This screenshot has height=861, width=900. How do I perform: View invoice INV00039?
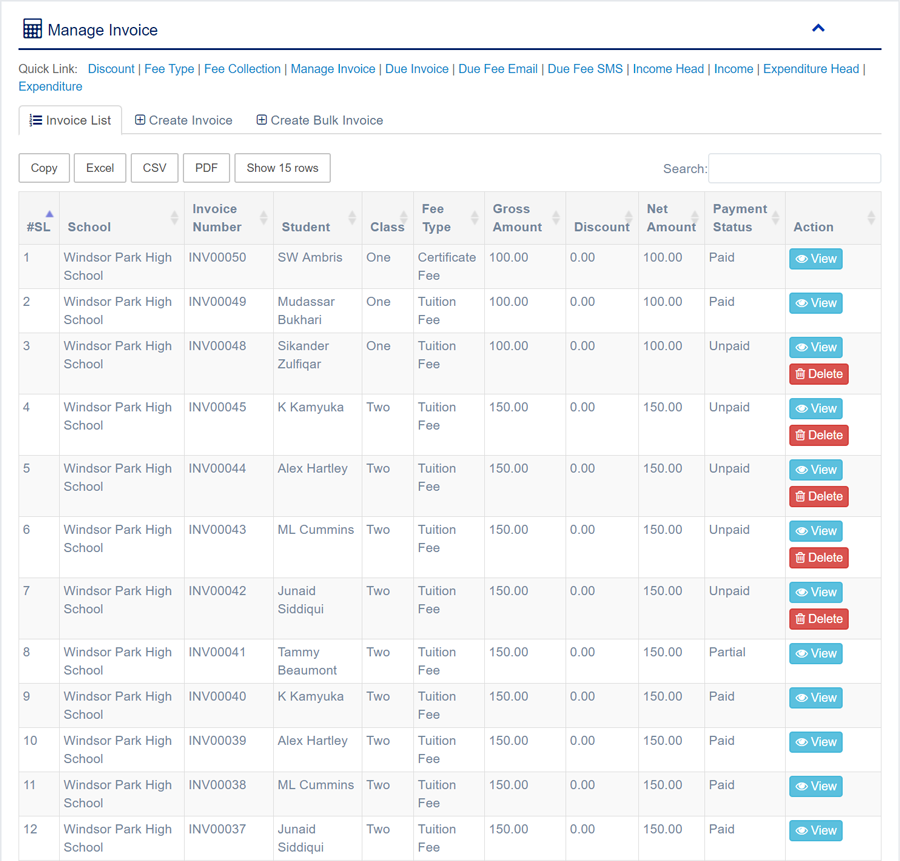point(816,742)
